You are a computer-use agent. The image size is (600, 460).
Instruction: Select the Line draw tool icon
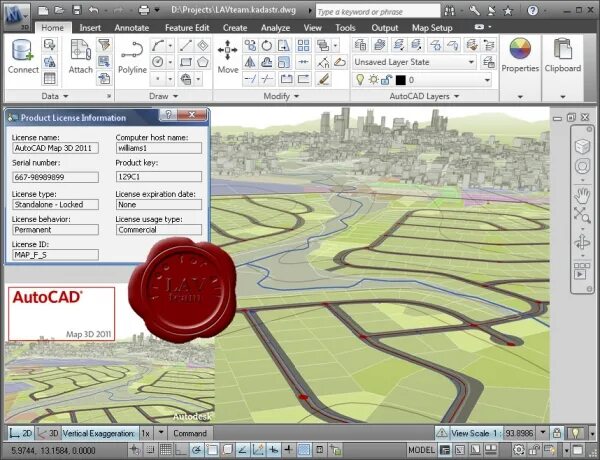point(186,46)
